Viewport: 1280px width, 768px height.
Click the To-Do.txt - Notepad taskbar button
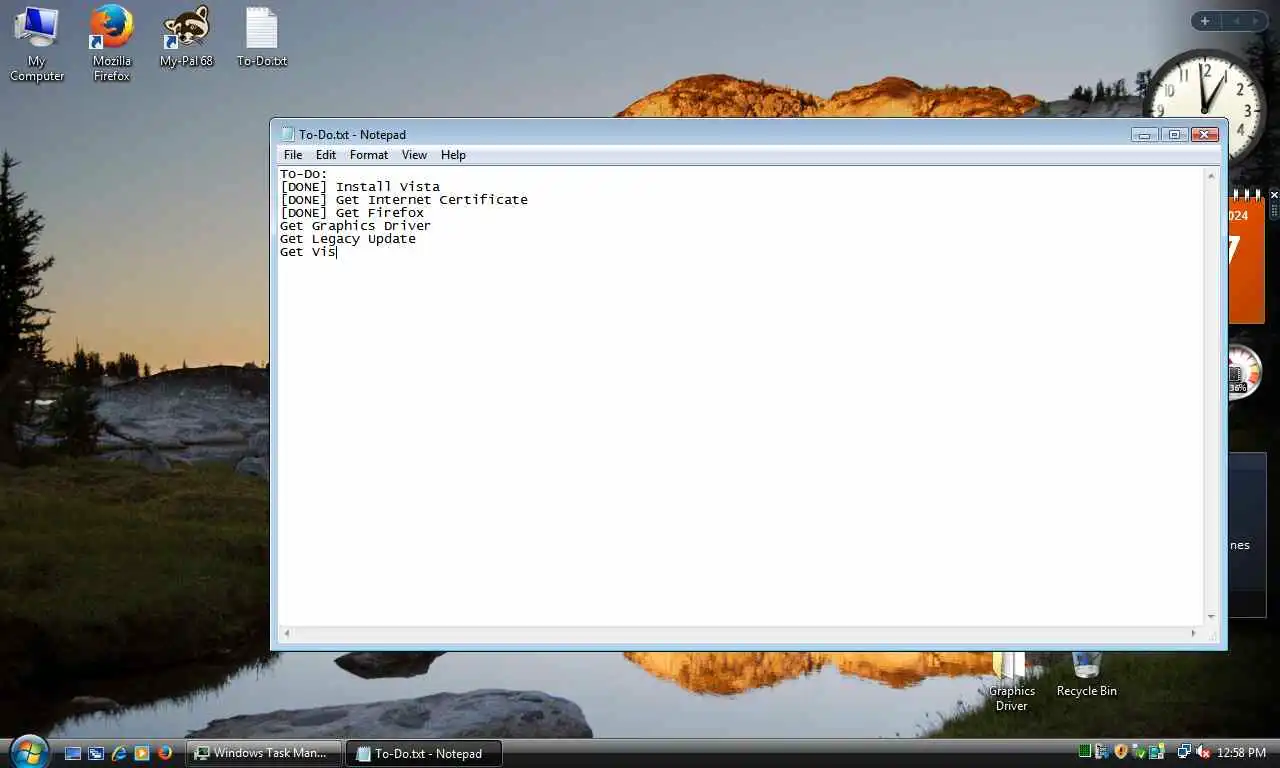pyautogui.click(x=424, y=753)
